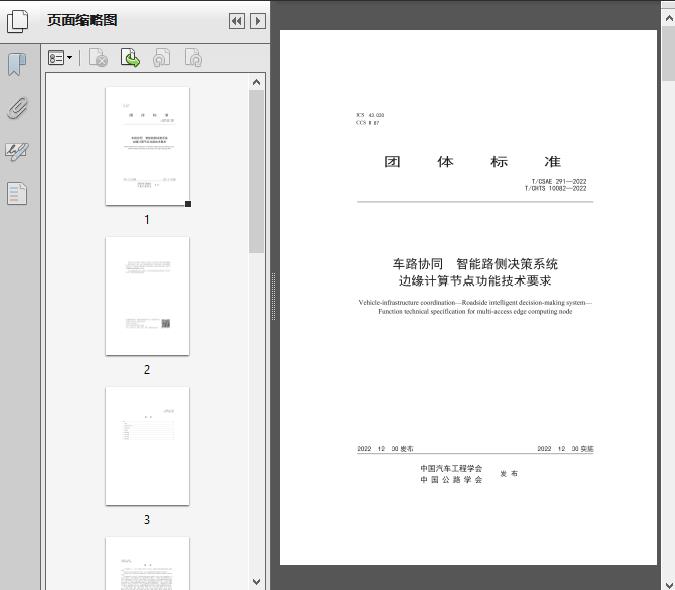Screen dimensions: 675x590
Task: Rotate pages clockwise icon
Action: click(193, 58)
